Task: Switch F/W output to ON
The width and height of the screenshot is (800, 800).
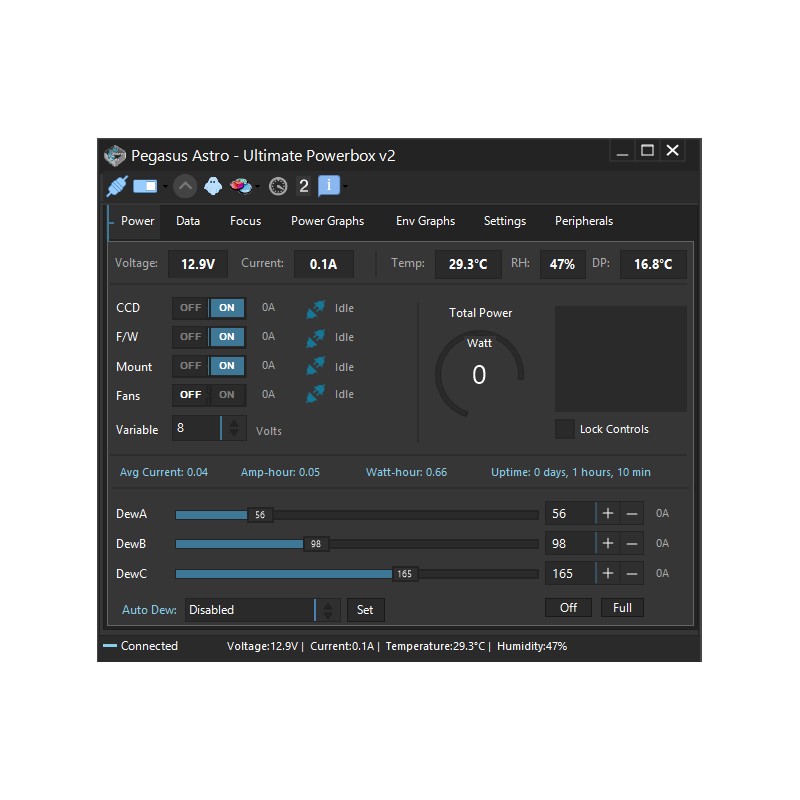Action: 227,337
